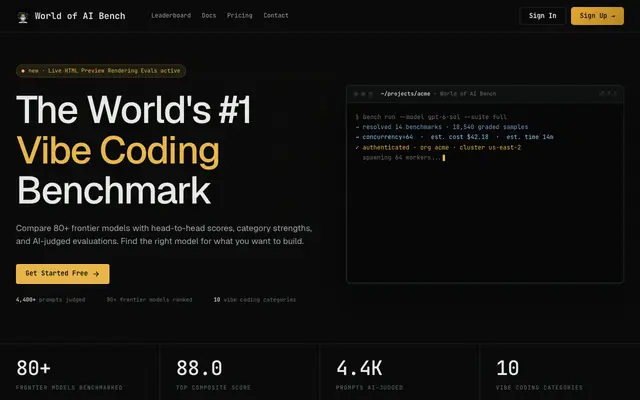The height and width of the screenshot is (400, 640).
Task: Click the 'resolved 14 benchmarks' terminal line
Action: 442,127
